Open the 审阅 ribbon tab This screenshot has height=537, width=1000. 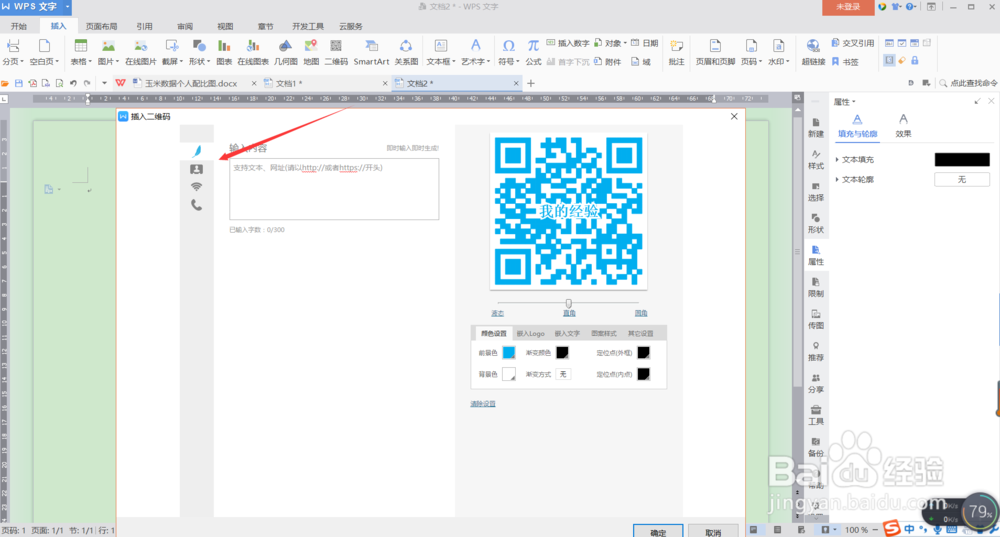pyautogui.click(x=185, y=26)
